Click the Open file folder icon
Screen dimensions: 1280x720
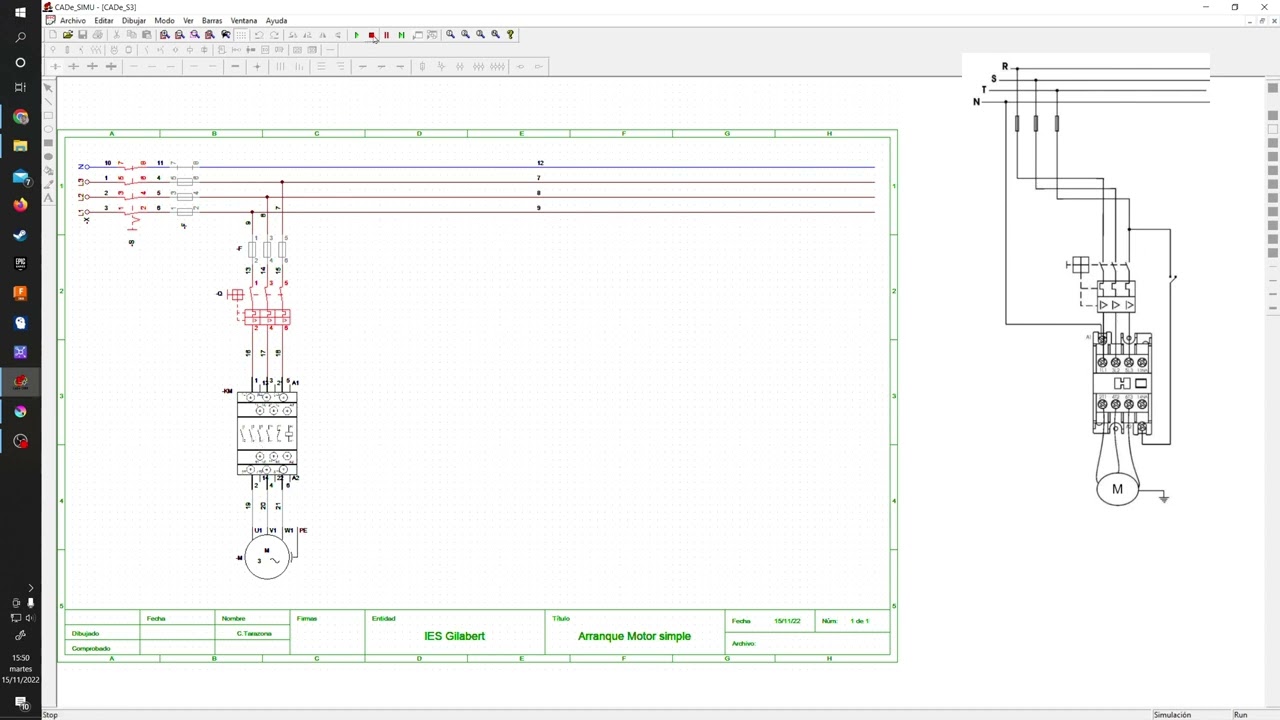(67, 35)
